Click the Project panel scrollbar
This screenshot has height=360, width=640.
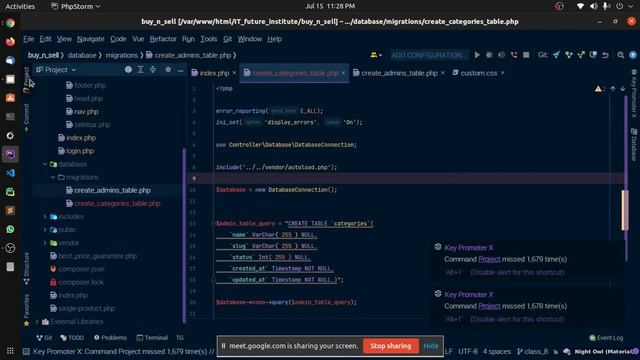(x=184, y=235)
